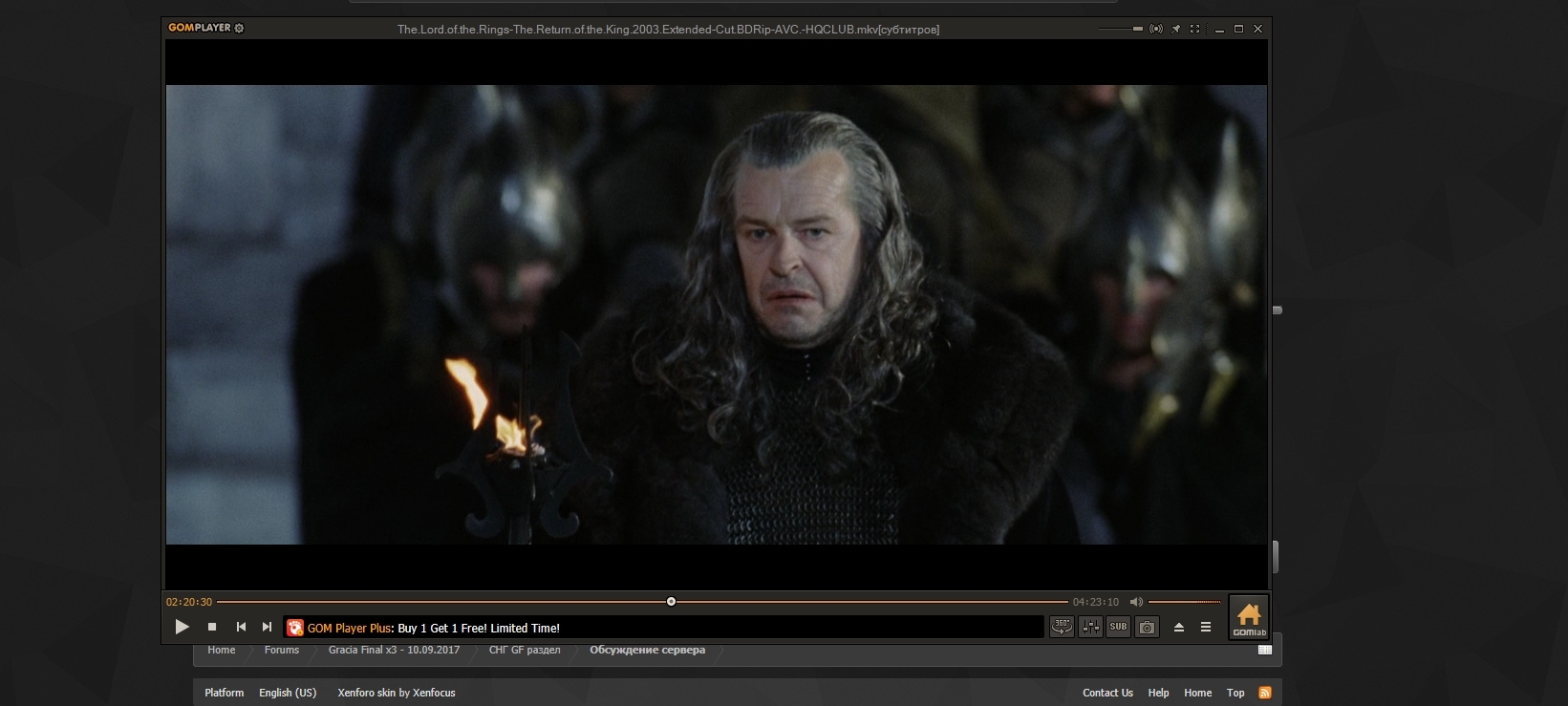Viewport: 1568px width, 706px height.
Task: Toggle pin window always on top
Action: click(1176, 29)
